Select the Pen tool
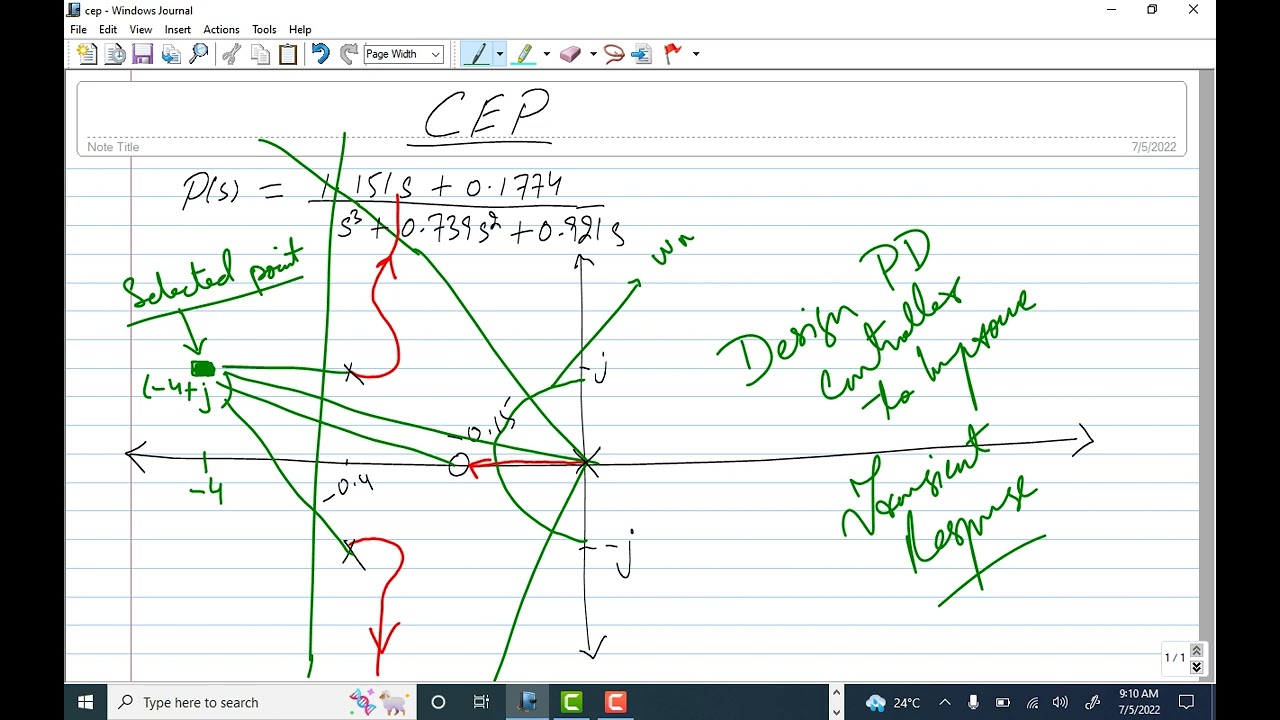Screen dimensions: 1280x720 477,54
